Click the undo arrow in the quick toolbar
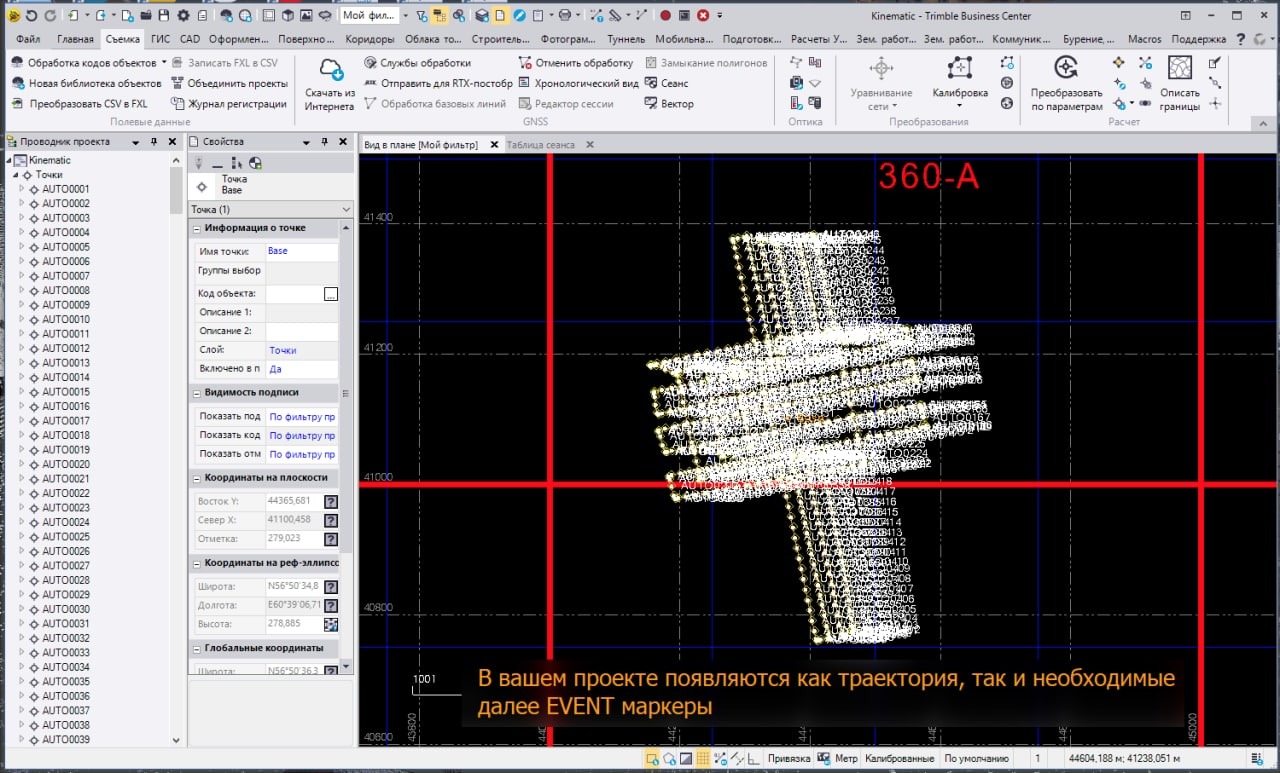The image size is (1280, 773). coord(32,16)
